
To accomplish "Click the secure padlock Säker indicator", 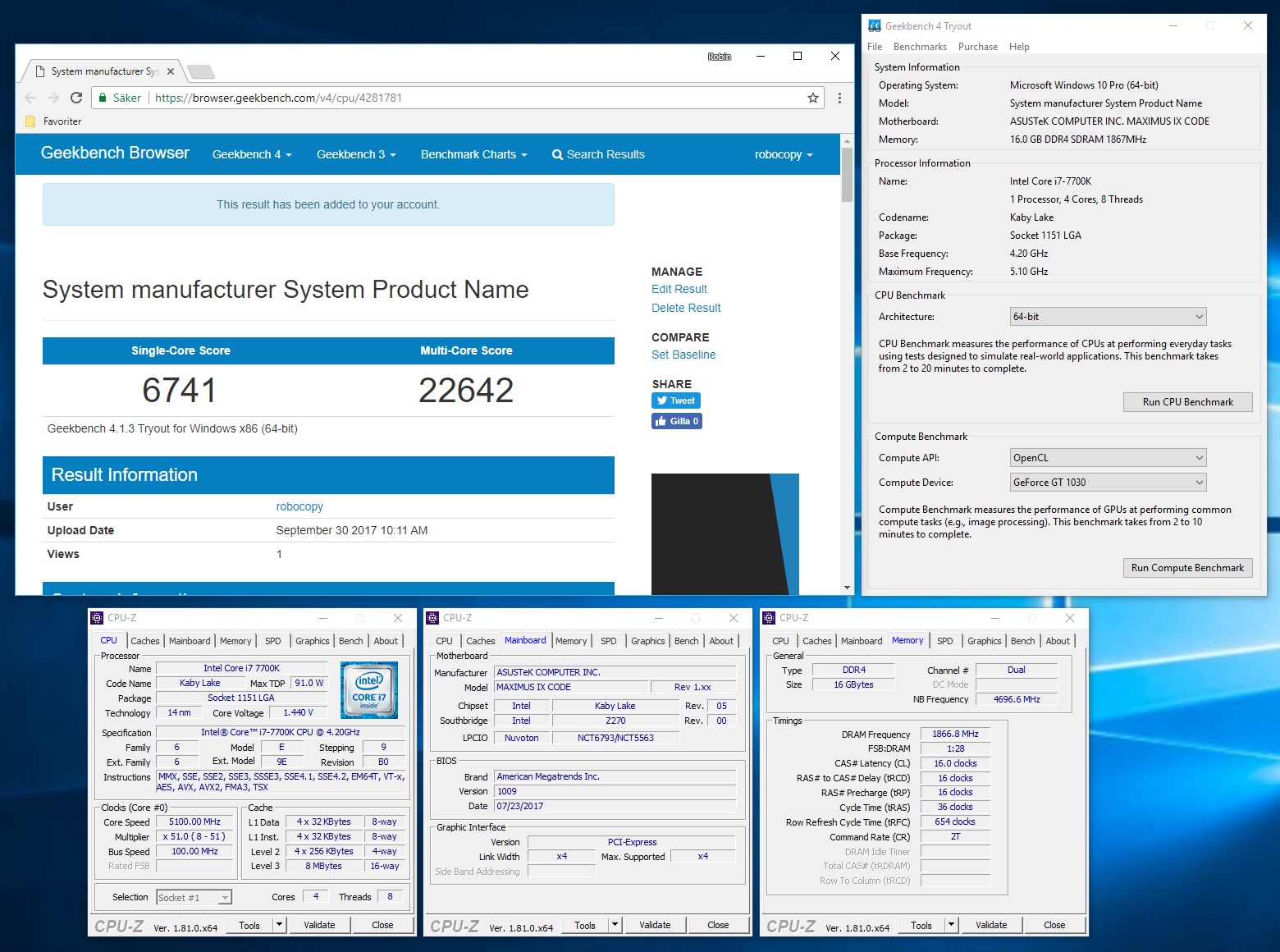I will point(119,98).
